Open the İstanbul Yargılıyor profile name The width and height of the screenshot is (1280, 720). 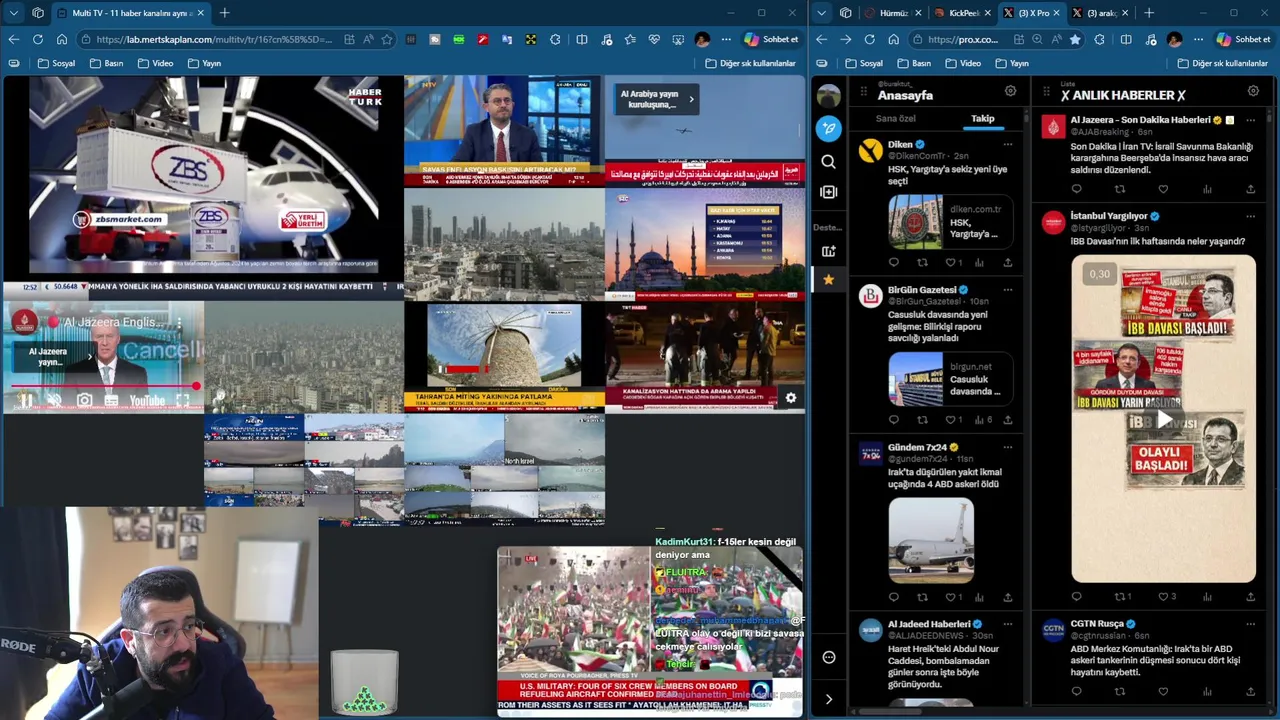click(1108, 216)
